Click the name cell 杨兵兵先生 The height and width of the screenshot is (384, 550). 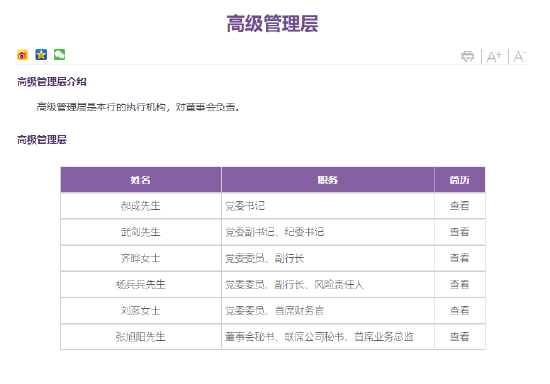(141, 284)
